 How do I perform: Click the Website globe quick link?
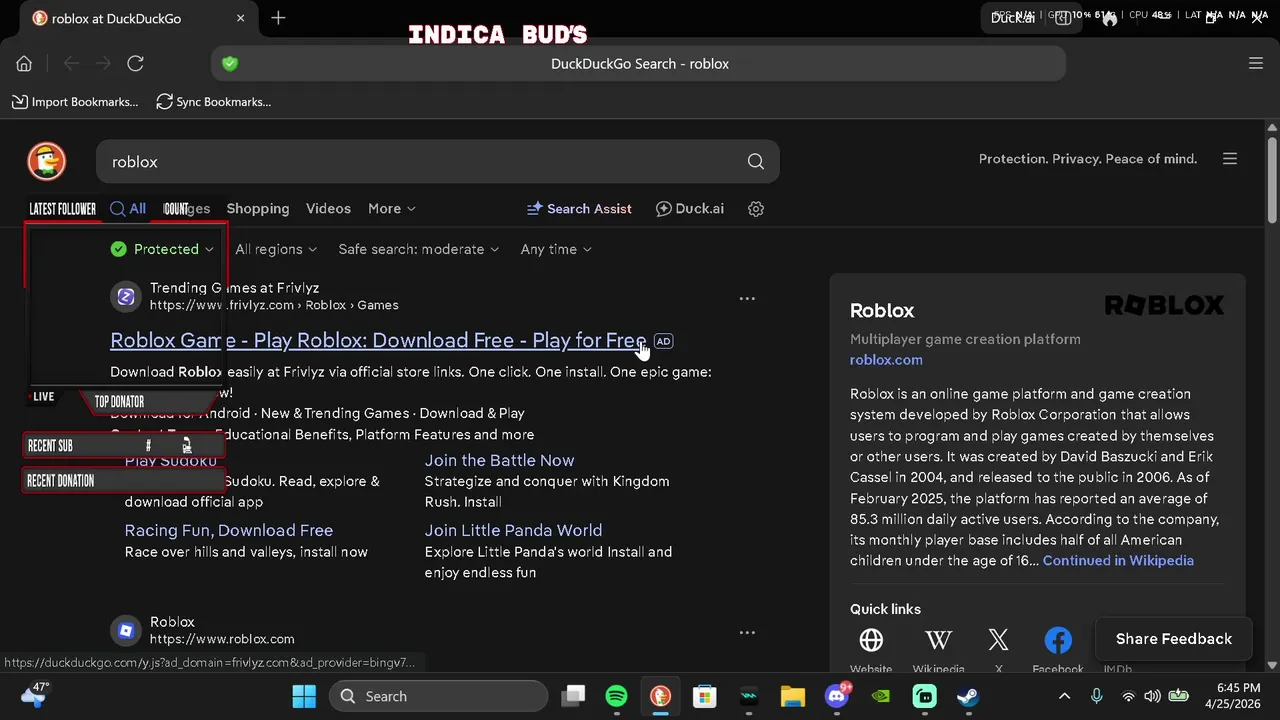(871, 640)
